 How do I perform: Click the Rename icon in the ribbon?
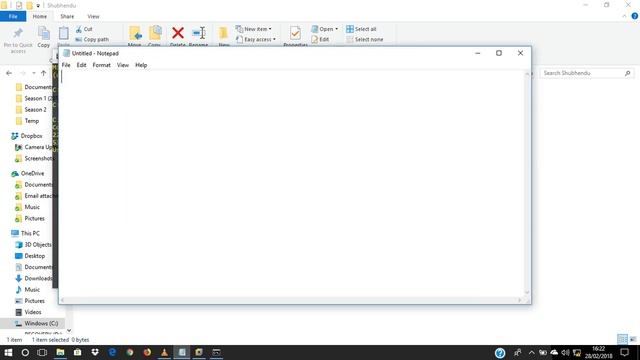pos(199,33)
